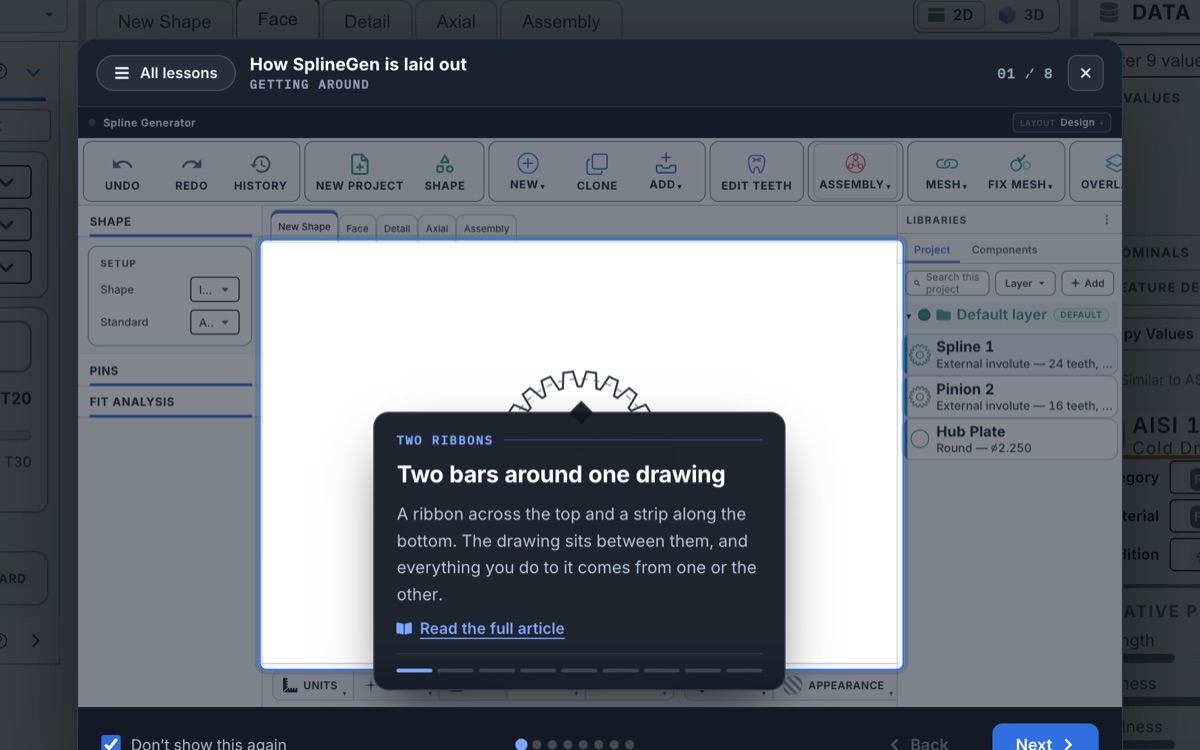Click the Default layer folder icon
Viewport: 1200px width, 750px height.
click(943, 315)
